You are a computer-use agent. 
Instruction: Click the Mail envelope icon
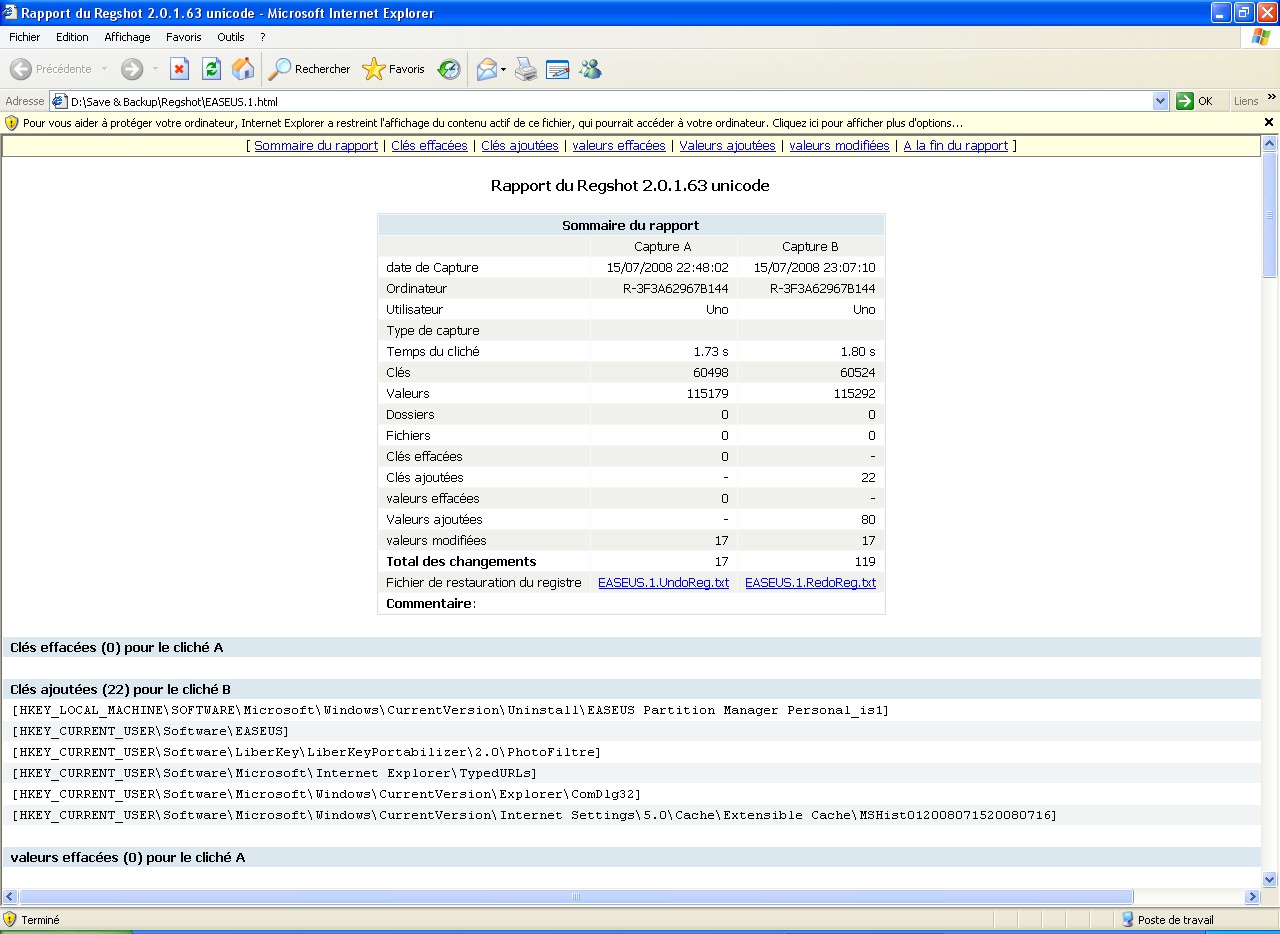487,69
